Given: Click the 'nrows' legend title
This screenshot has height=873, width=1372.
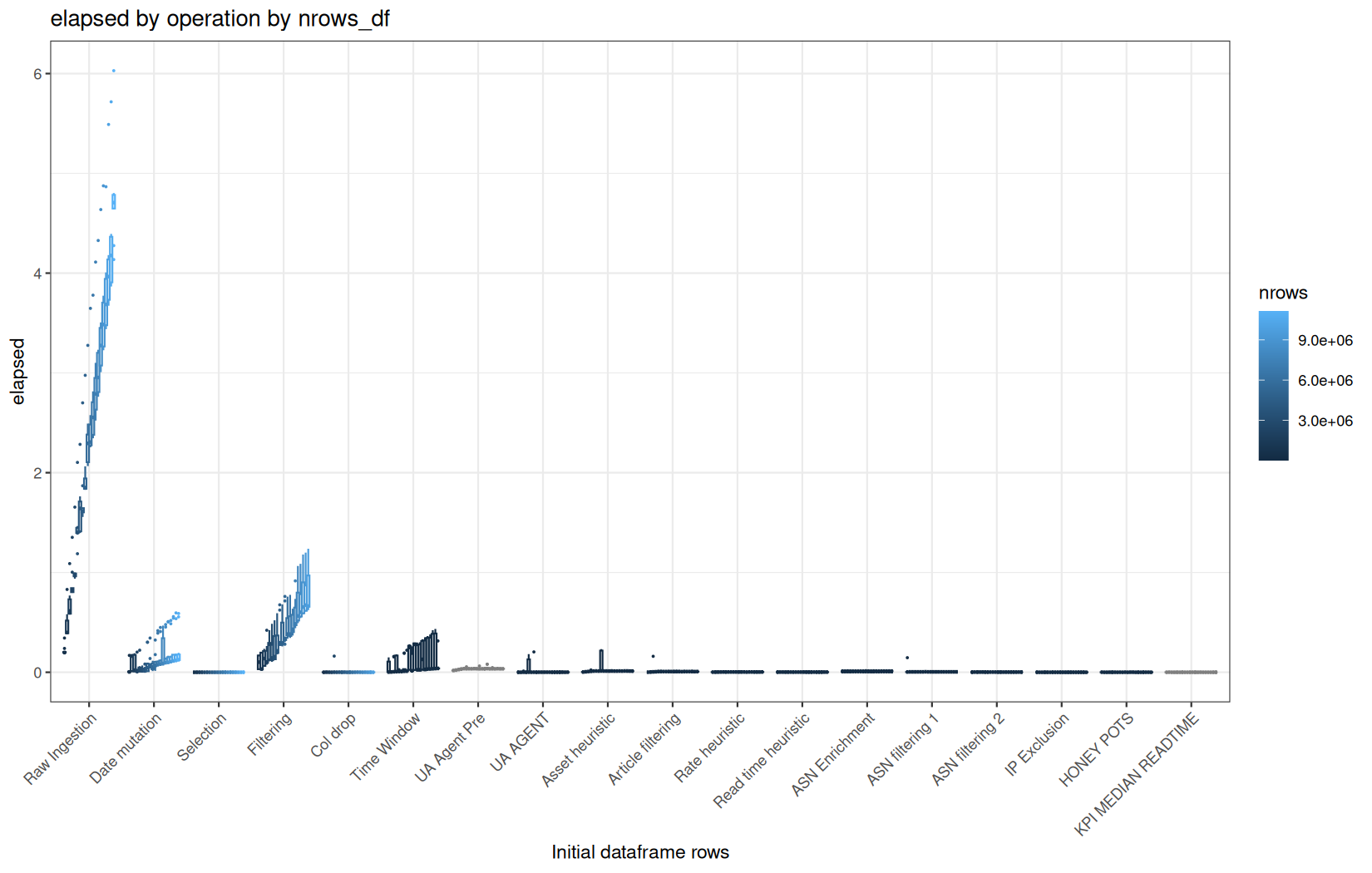Looking at the screenshot, I should (1283, 293).
